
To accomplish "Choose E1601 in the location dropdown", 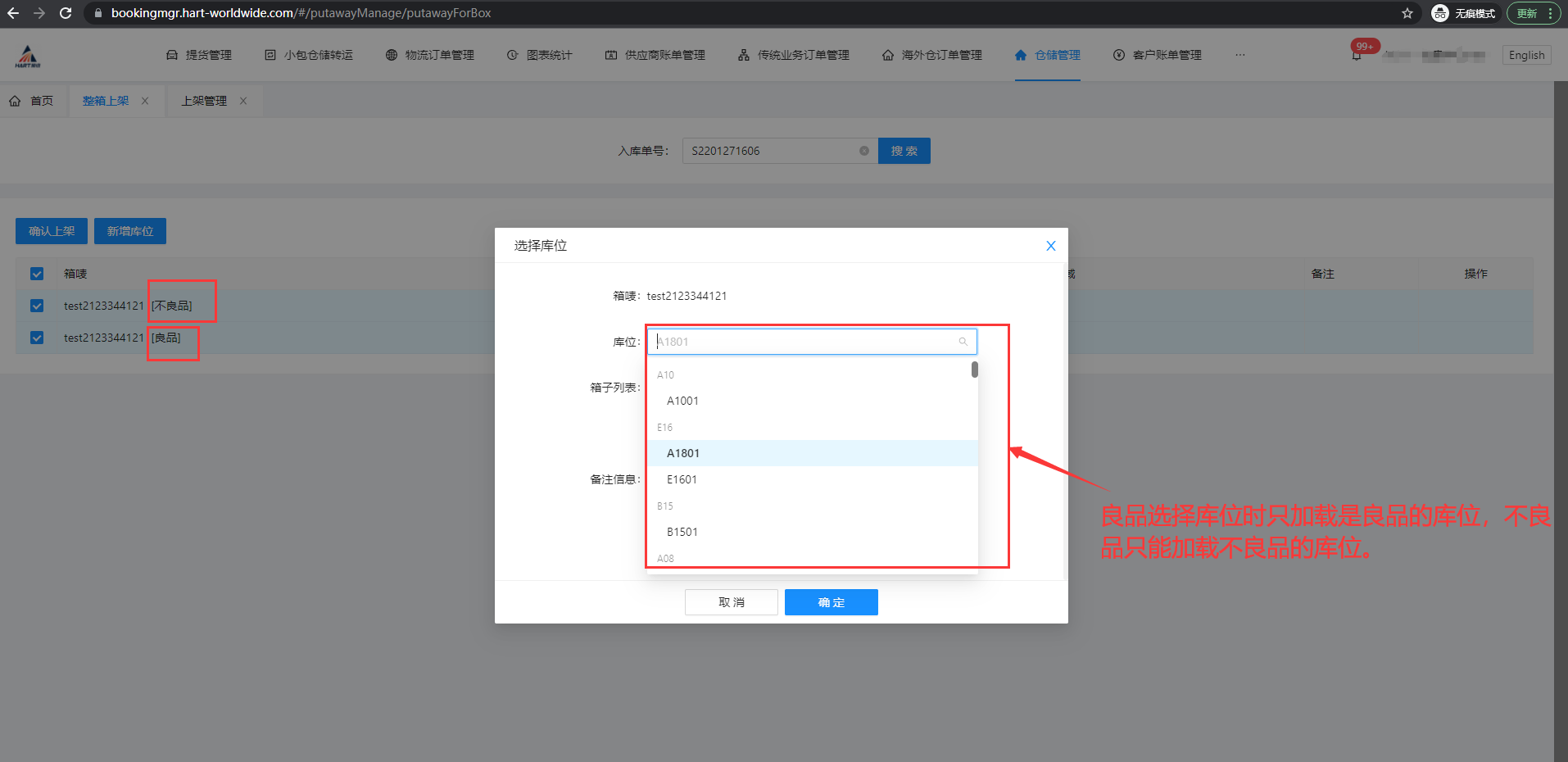I will 682,479.
